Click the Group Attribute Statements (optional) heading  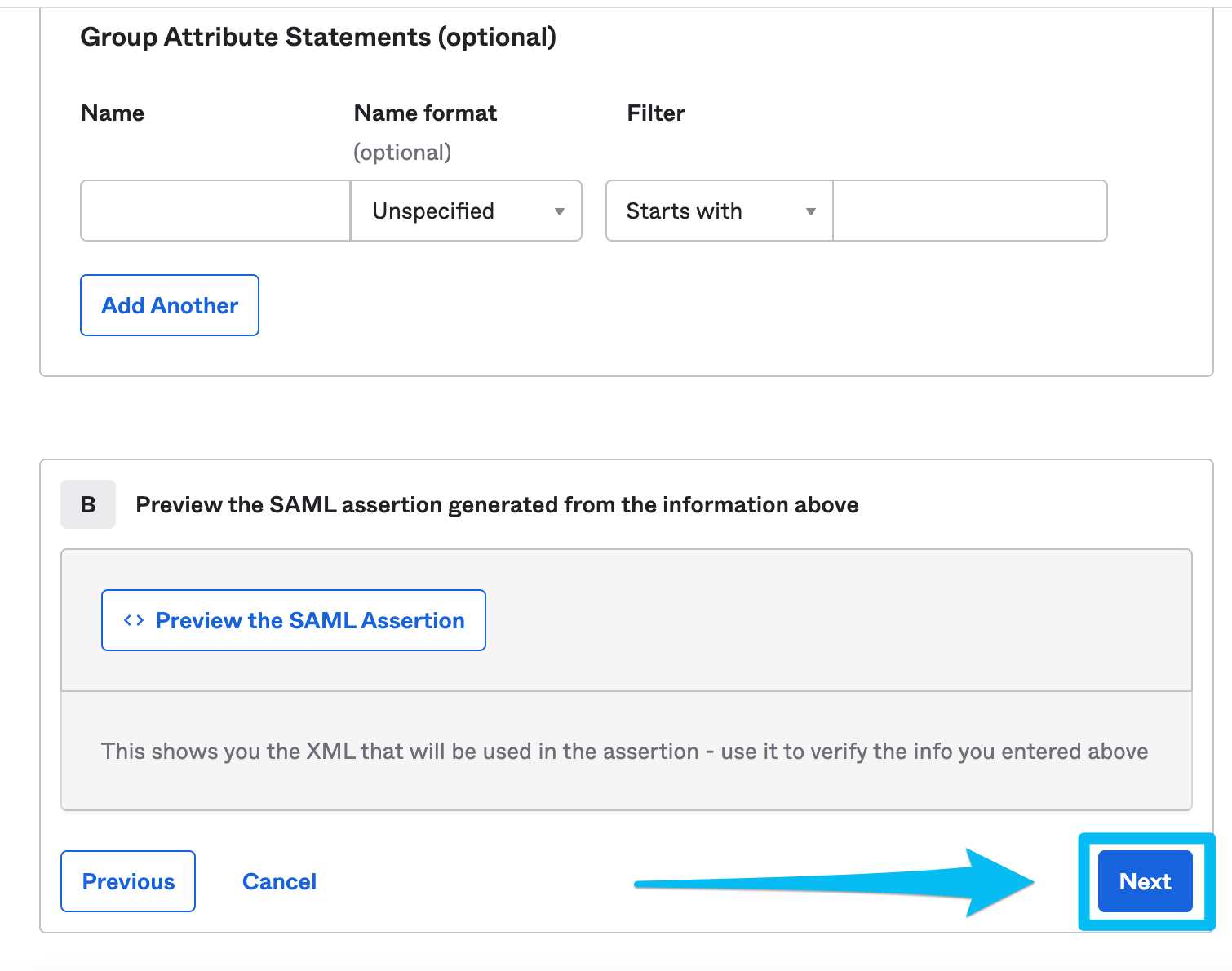click(x=318, y=38)
